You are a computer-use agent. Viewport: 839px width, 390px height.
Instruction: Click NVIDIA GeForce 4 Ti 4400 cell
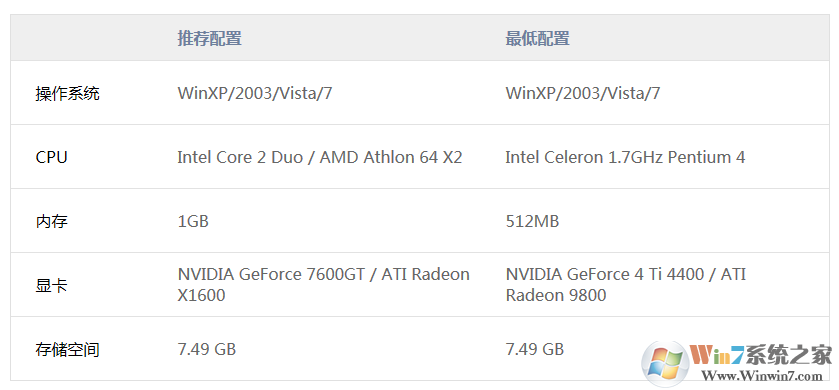(x=626, y=285)
